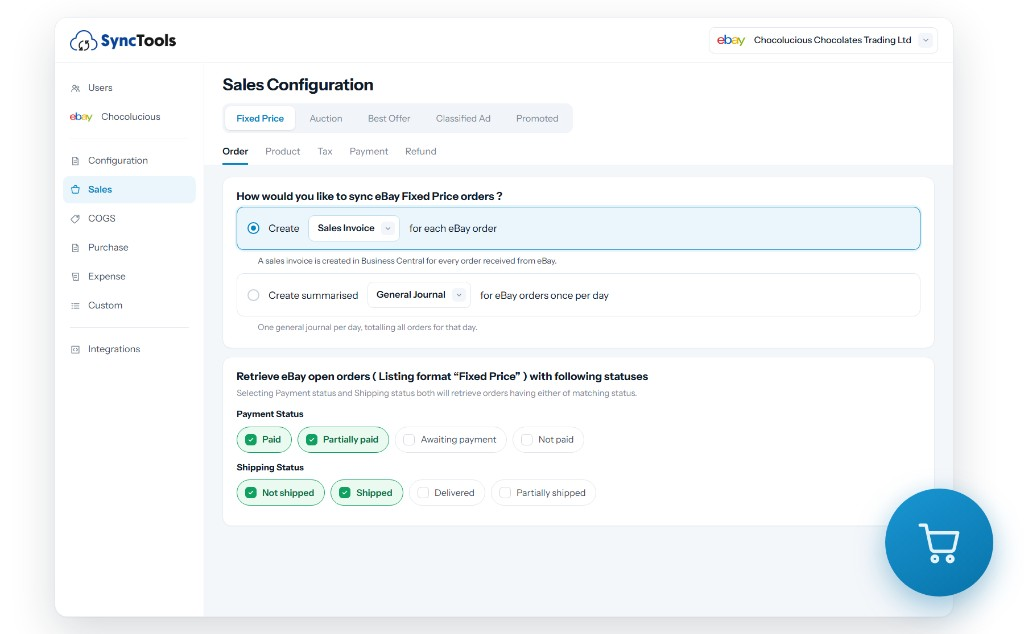Click the blue shopping cart circle

pyautogui.click(x=938, y=543)
